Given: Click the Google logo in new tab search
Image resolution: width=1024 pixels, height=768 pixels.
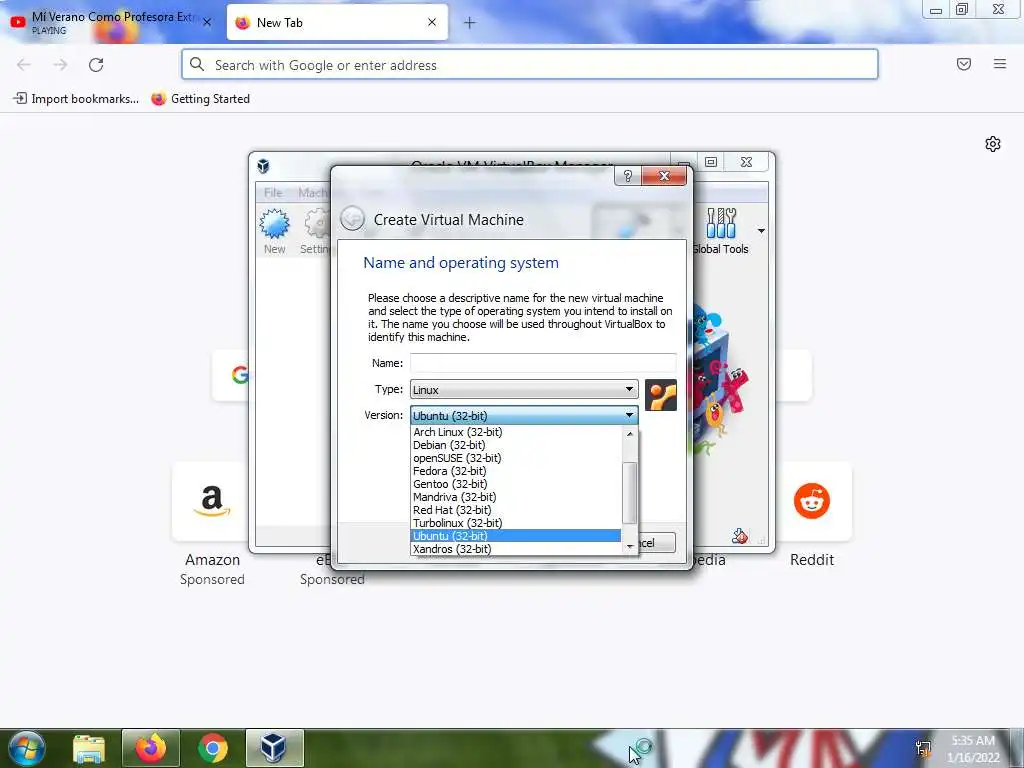Looking at the screenshot, I should click(239, 375).
